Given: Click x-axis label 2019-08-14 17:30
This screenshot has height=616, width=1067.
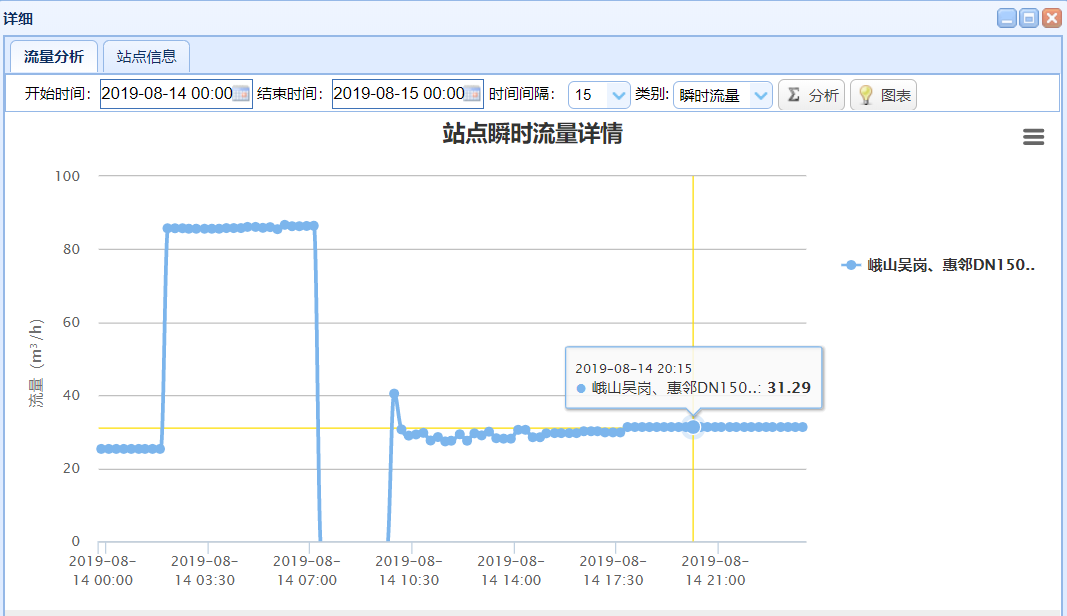Looking at the screenshot, I should 613,570.
